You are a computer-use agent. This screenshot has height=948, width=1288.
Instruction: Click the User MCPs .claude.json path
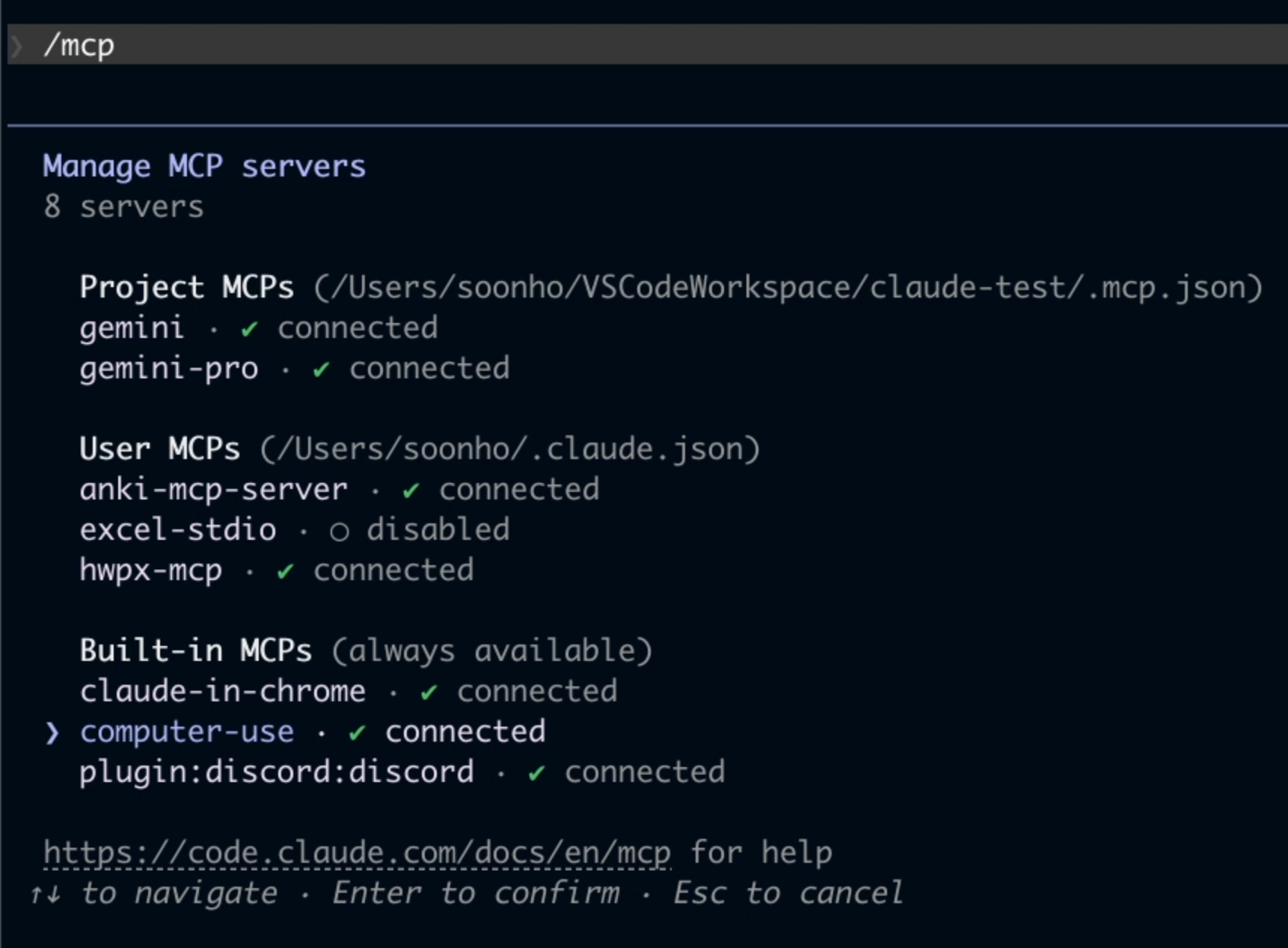pos(509,449)
